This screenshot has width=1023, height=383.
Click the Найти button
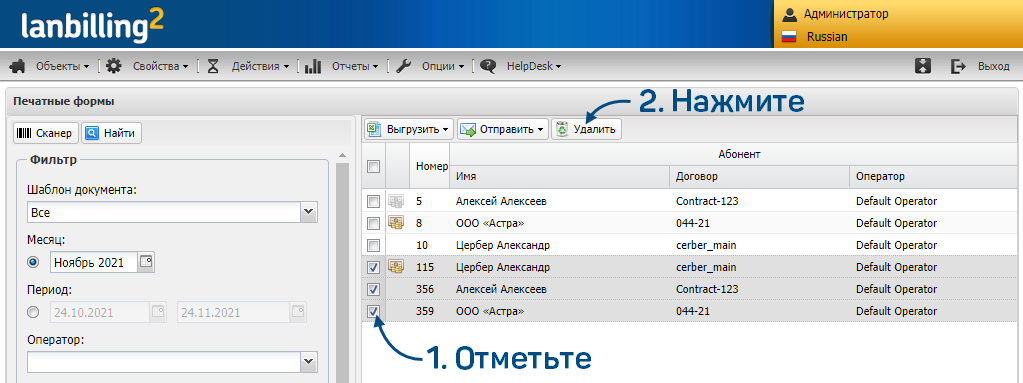112,133
